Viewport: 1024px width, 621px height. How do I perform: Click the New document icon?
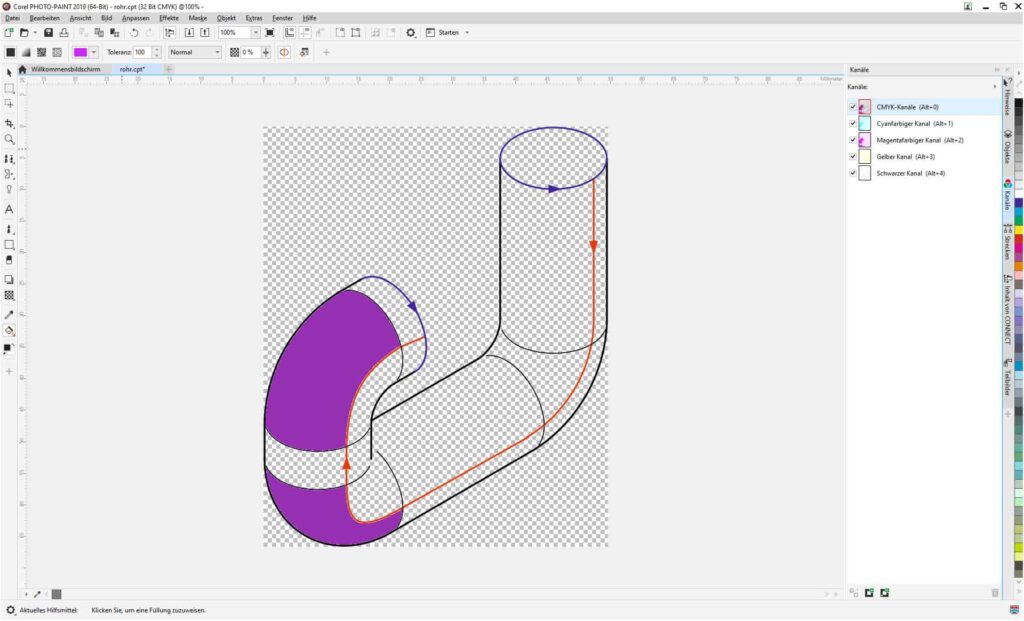pos(9,33)
